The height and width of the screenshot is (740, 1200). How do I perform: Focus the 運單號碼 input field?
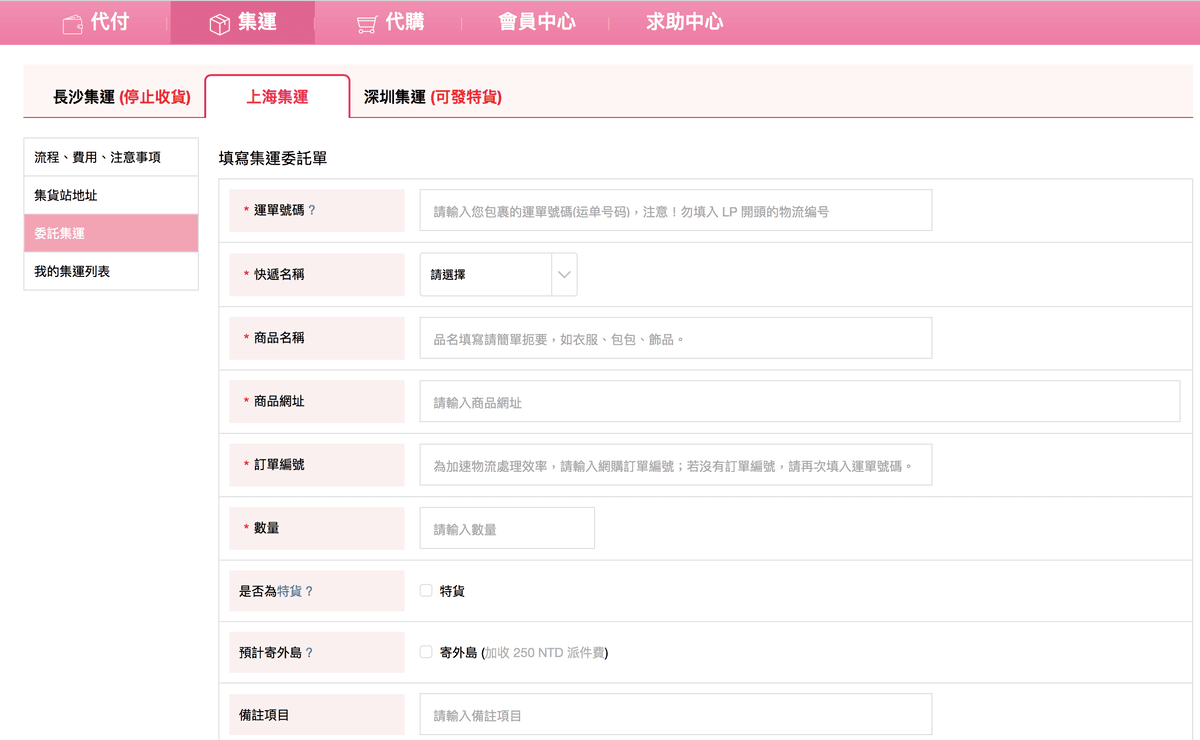click(x=675, y=211)
